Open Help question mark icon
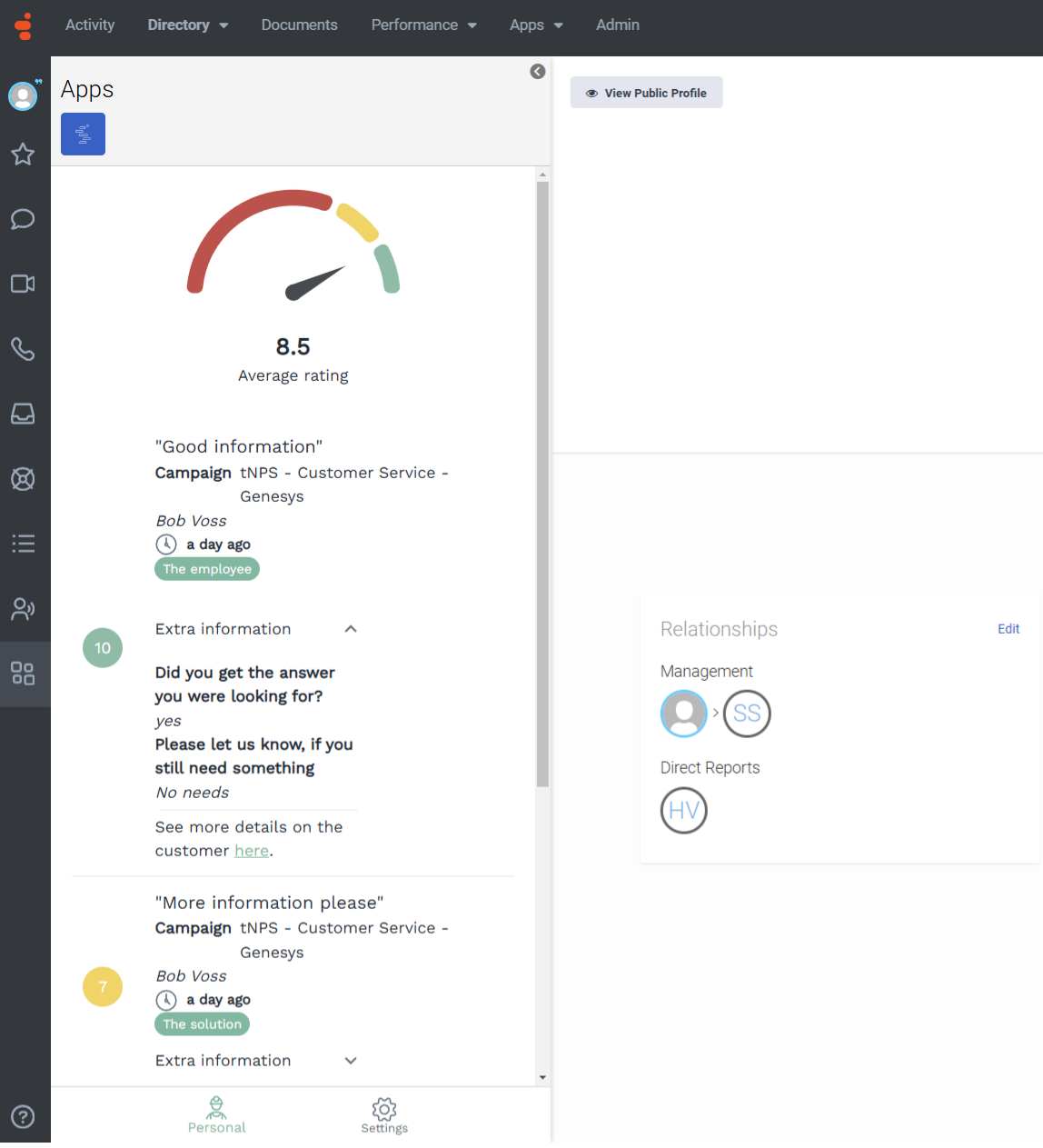This screenshot has width=1043, height=1148. point(23,1116)
